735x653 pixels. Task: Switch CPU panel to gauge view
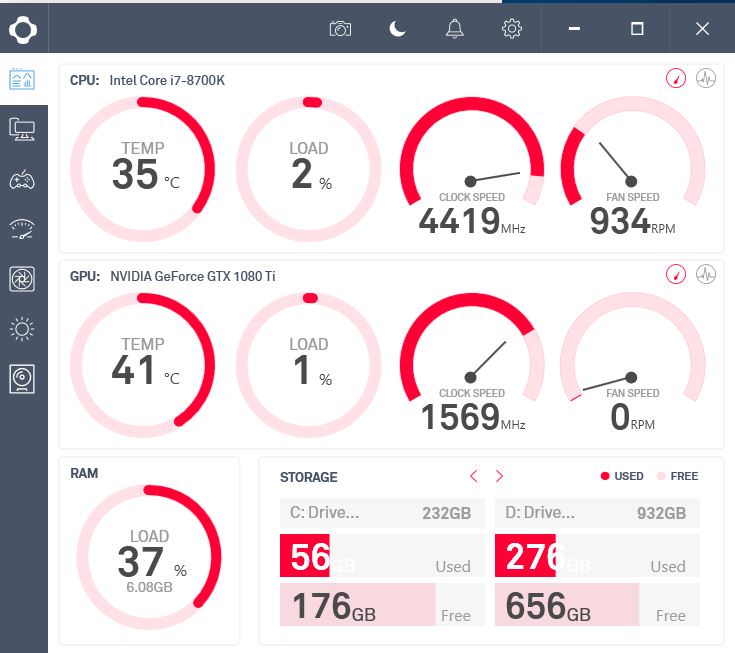[x=676, y=78]
